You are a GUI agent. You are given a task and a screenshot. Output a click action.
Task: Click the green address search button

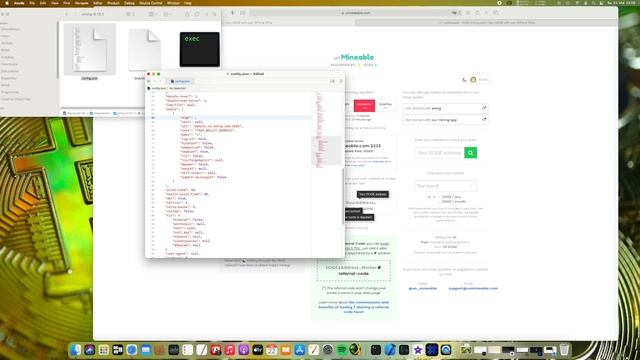471,153
